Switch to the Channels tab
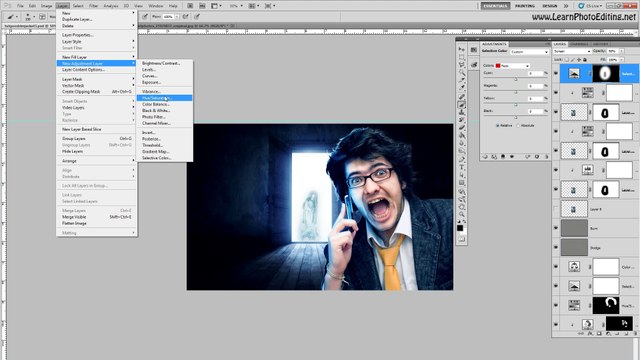 pos(578,44)
